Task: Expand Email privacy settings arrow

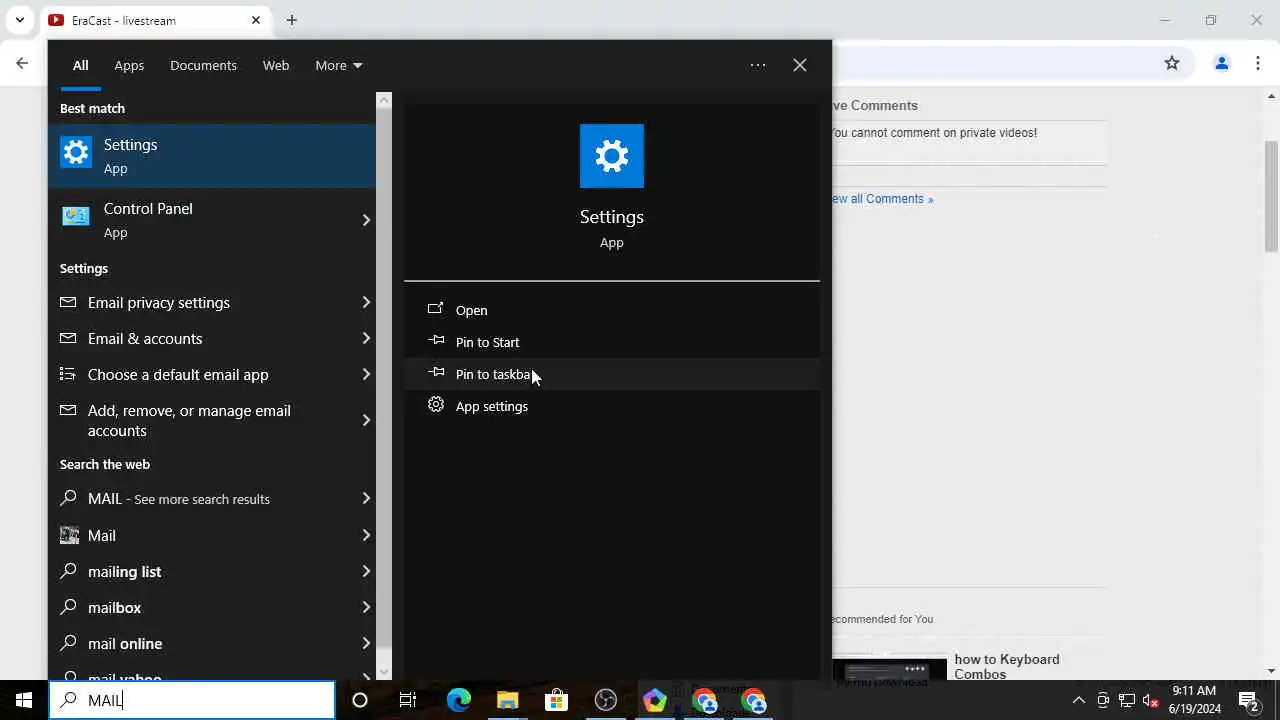Action: (x=366, y=302)
